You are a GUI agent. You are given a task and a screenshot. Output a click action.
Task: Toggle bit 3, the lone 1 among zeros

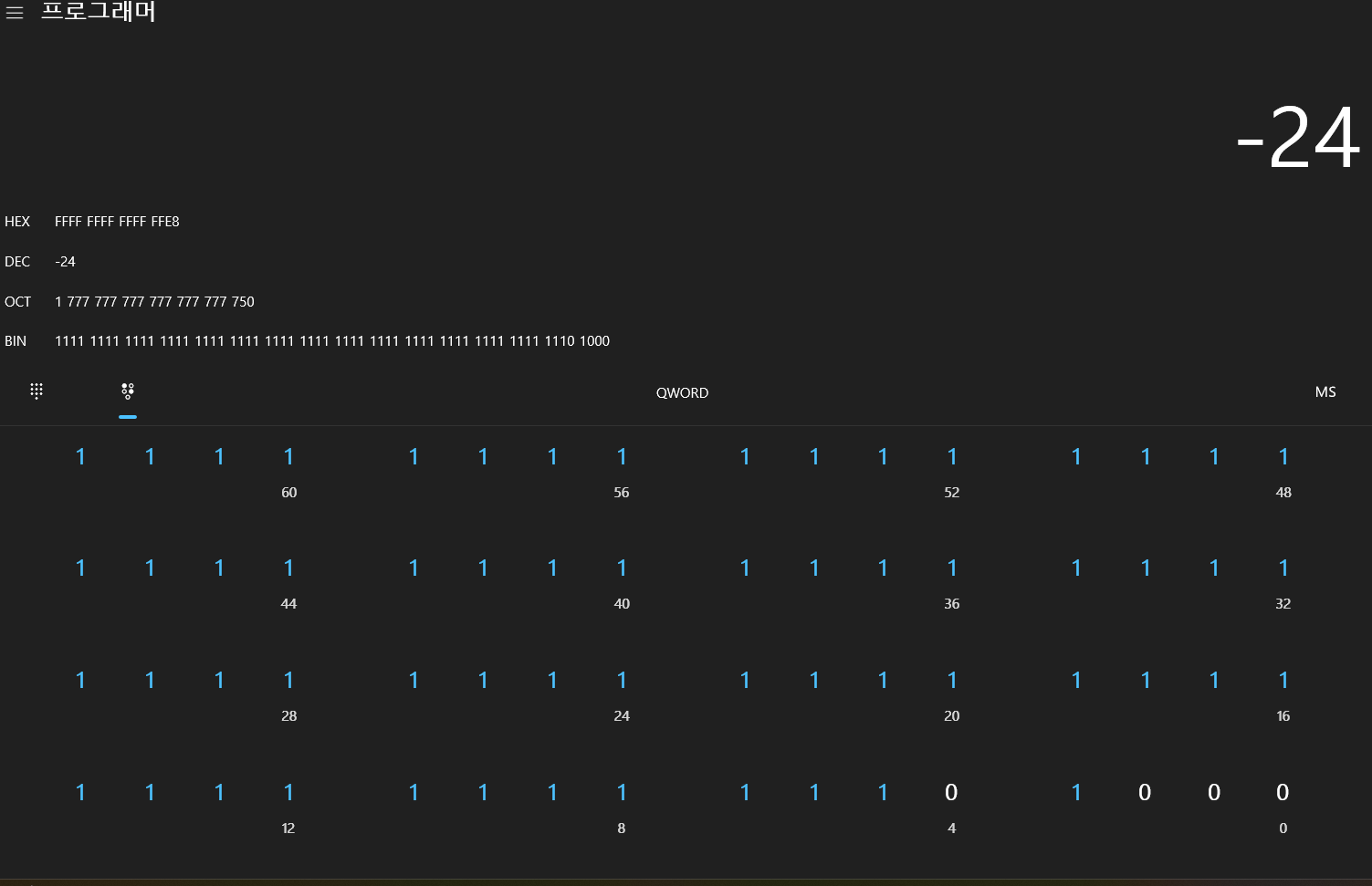(x=1076, y=793)
